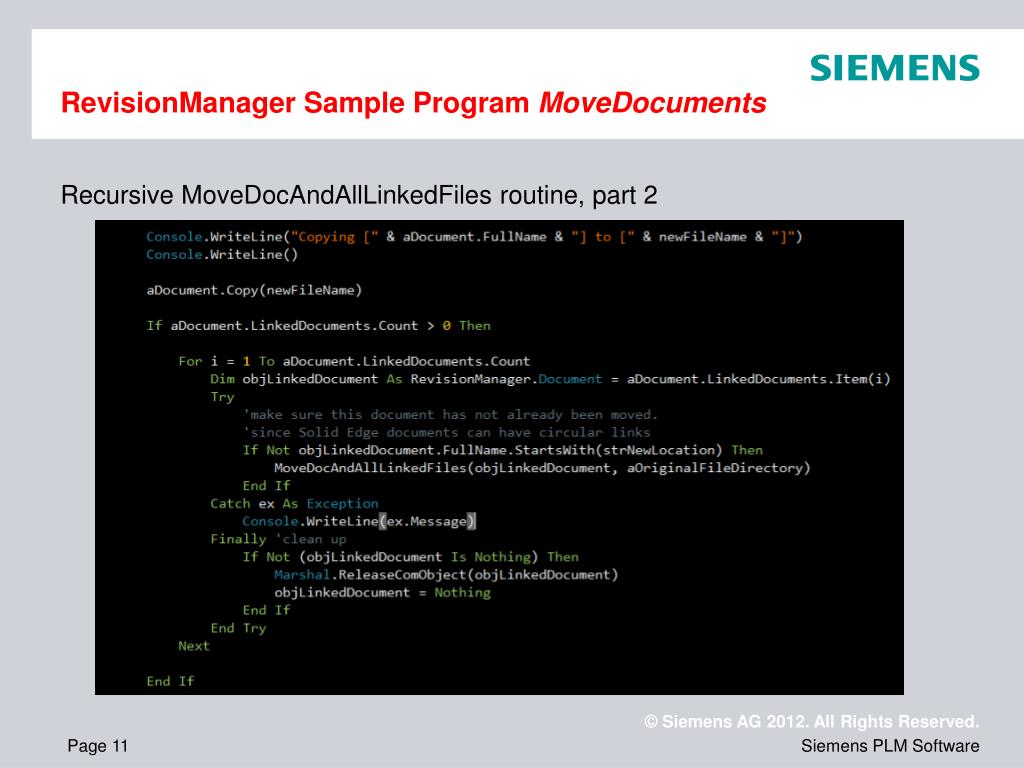1024x768 pixels.
Task: Click the Catch ex As Exception line
Action: point(294,504)
